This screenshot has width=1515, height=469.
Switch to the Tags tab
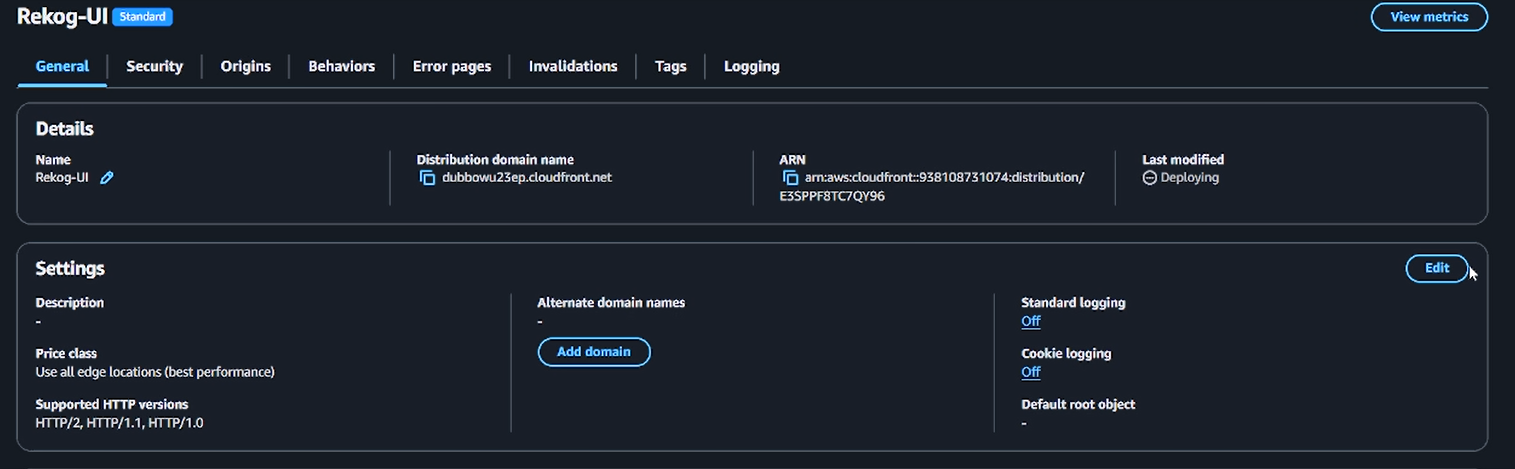[671, 66]
